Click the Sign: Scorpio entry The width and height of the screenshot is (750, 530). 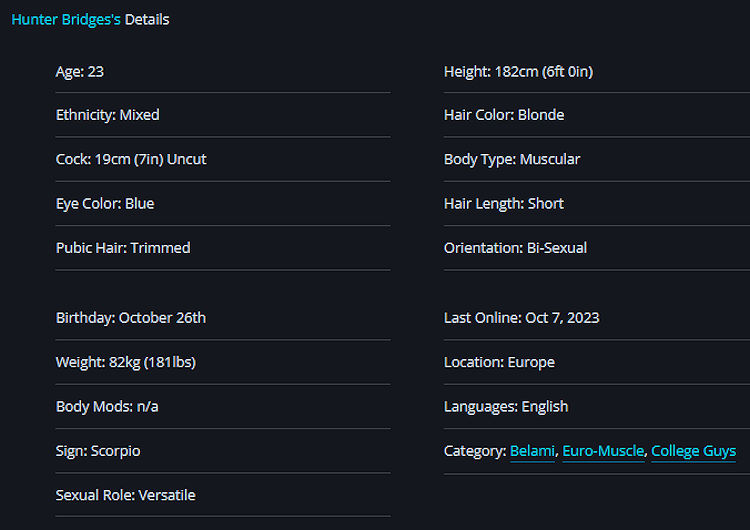pyautogui.click(x=98, y=451)
